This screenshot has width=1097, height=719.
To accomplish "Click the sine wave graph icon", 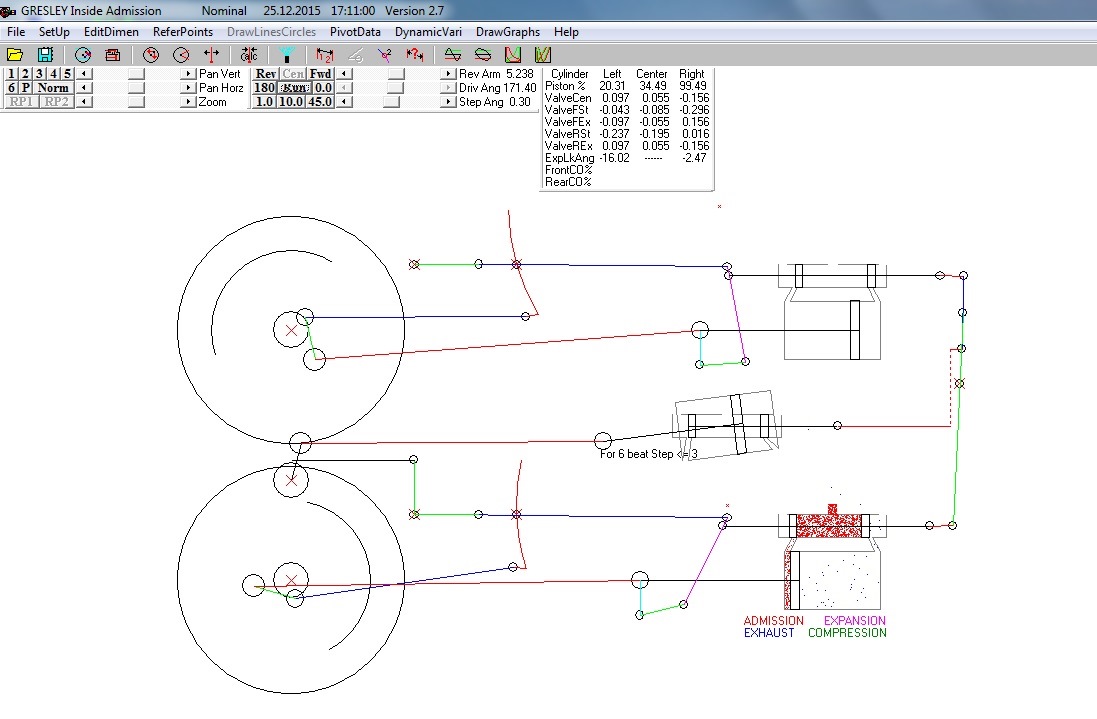I will [x=453, y=55].
